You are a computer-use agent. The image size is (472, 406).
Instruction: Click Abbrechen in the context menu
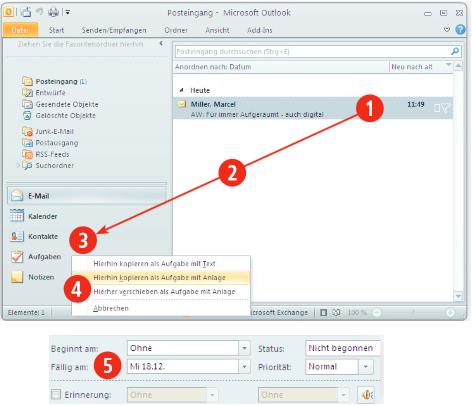pos(111,308)
